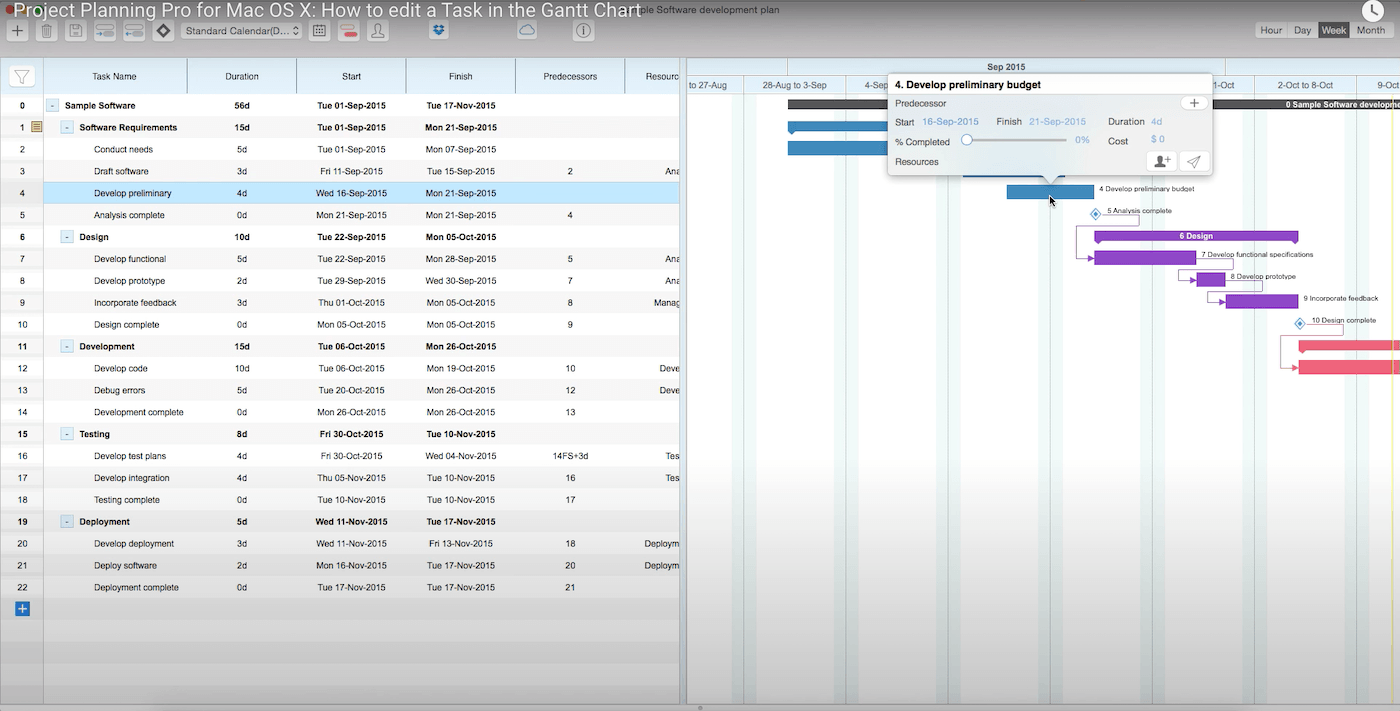
Task: Open the Dropbox sync icon
Action: [438, 31]
